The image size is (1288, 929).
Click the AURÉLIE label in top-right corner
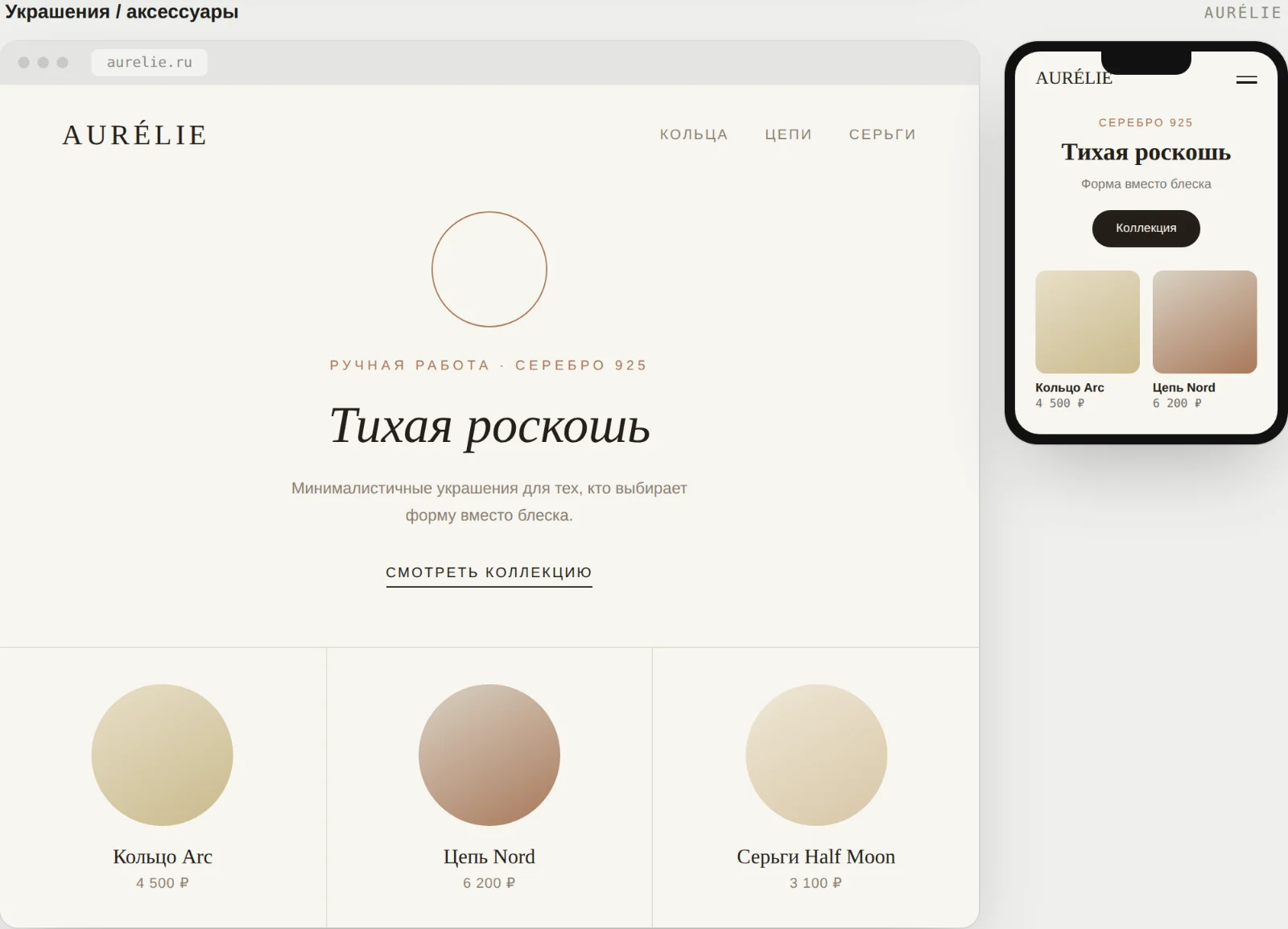[x=1242, y=13]
